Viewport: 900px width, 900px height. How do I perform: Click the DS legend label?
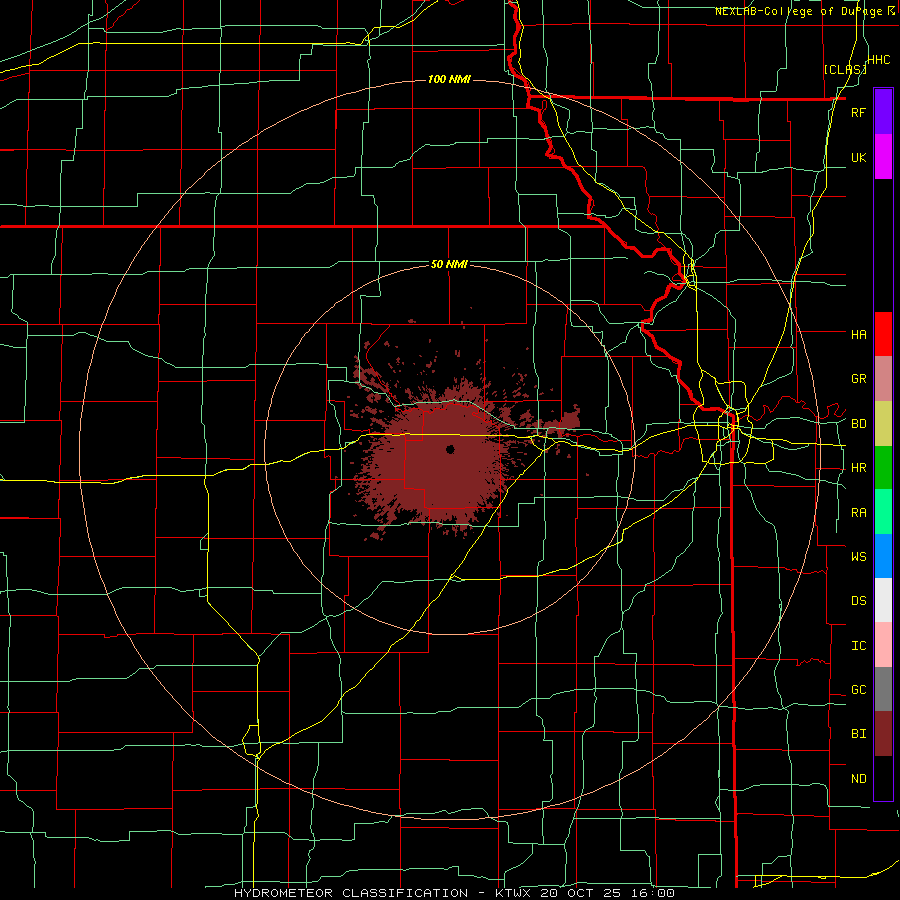coord(858,601)
